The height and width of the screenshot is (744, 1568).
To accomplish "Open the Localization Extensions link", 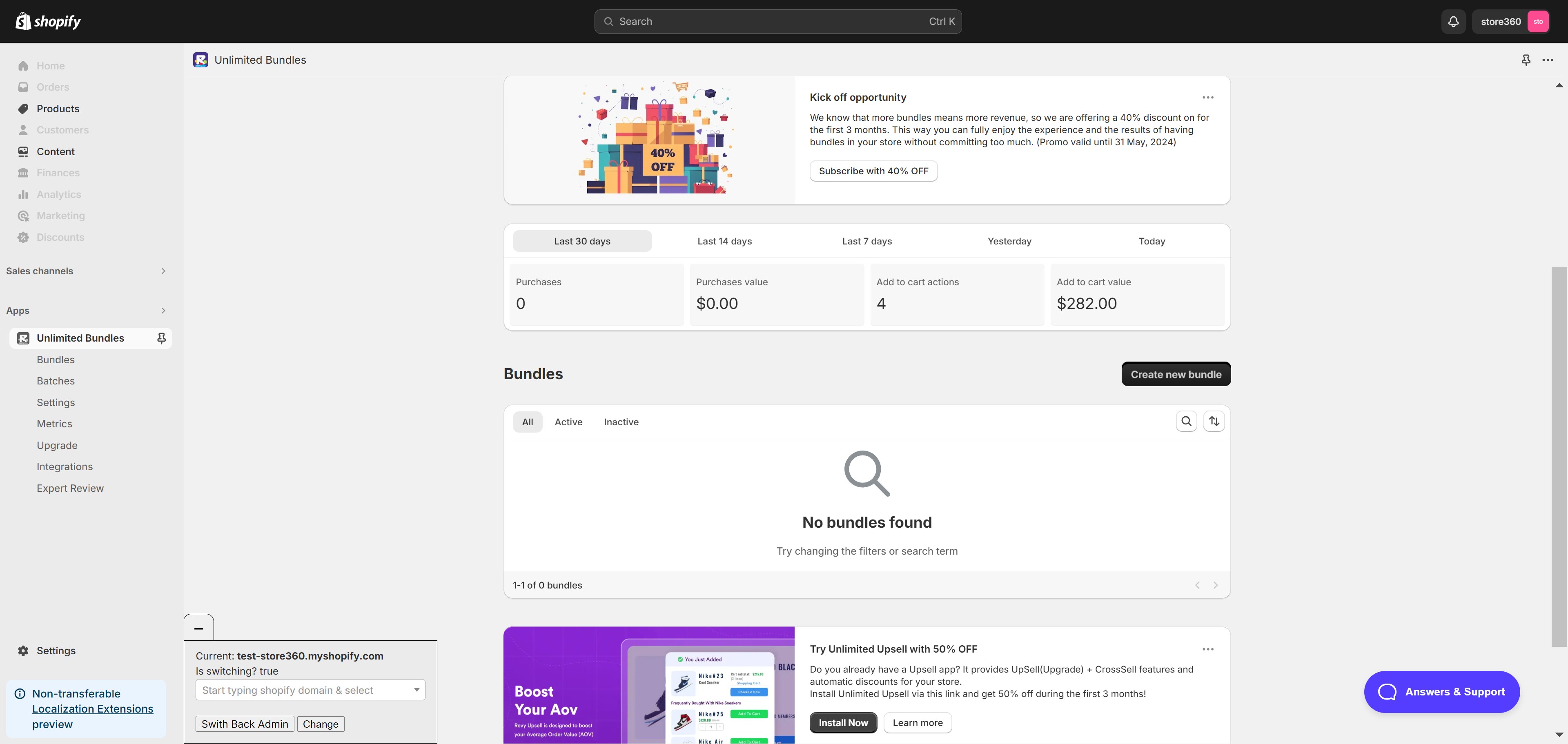I will [93, 709].
